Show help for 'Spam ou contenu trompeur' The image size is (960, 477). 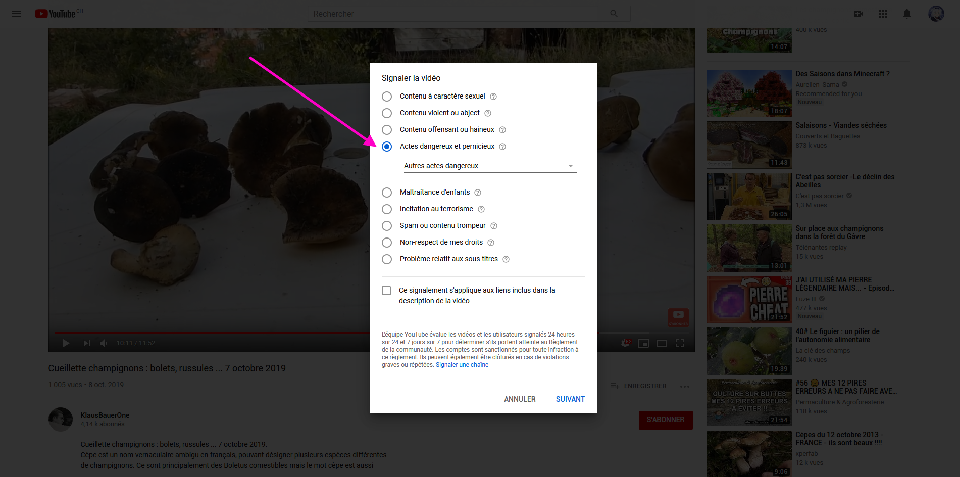(493, 226)
